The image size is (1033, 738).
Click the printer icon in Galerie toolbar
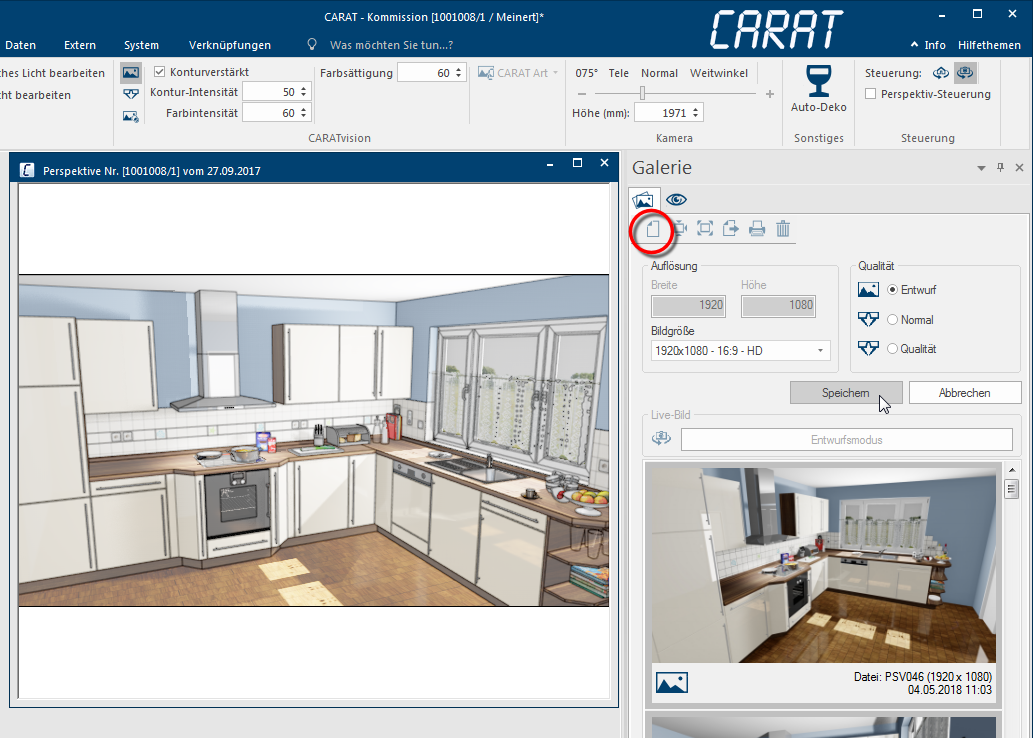point(757,229)
